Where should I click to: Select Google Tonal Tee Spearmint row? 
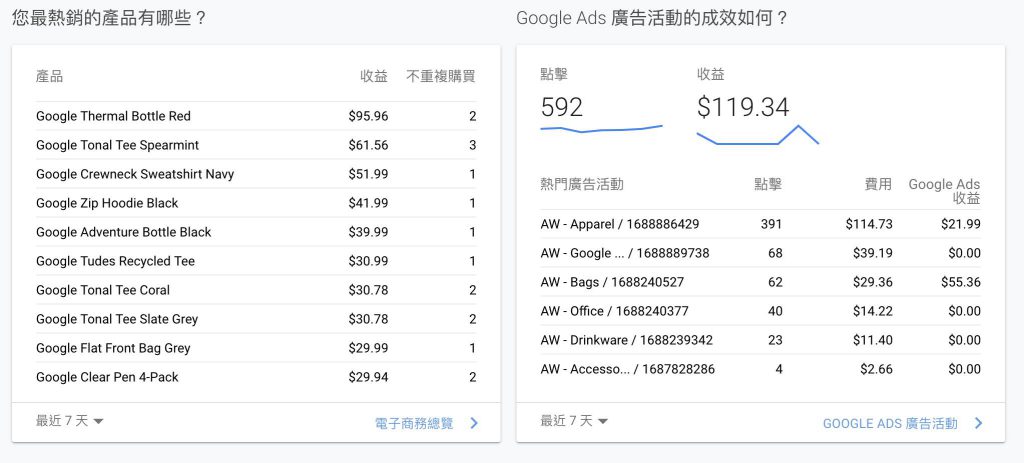click(x=256, y=145)
